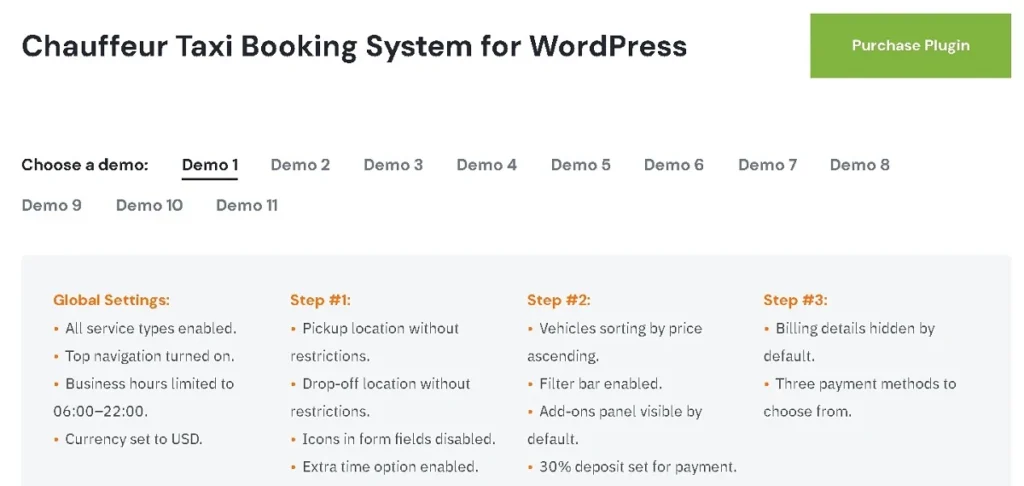The height and width of the screenshot is (486, 1024).
Task: Switch to the Demo 2 tab
Action: pyautogui.click(x=300, y=165)
